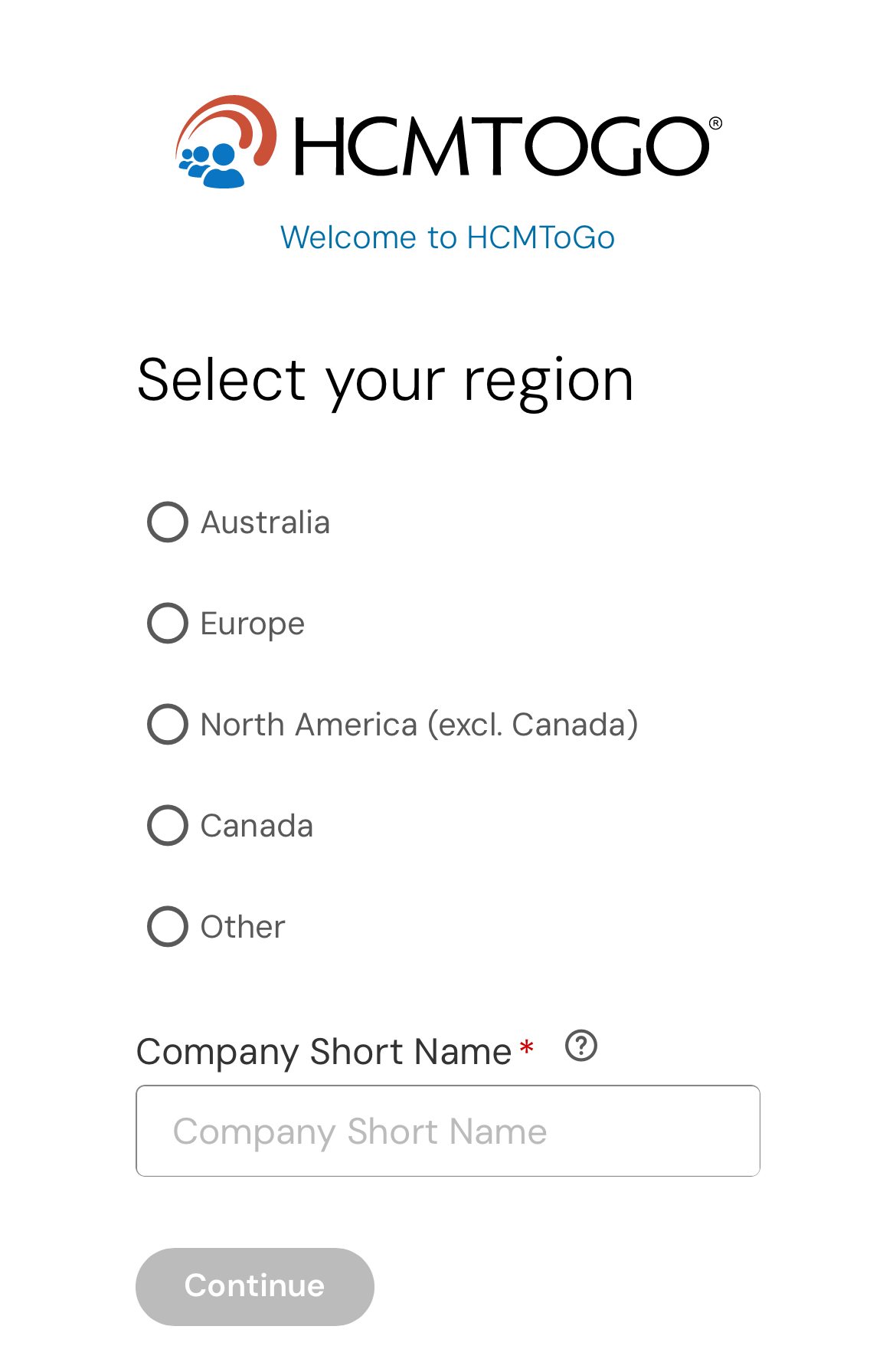This screenshot has height=1359, width=896.
Task: Choose the Europe radio button
Action: pos(168,624)
